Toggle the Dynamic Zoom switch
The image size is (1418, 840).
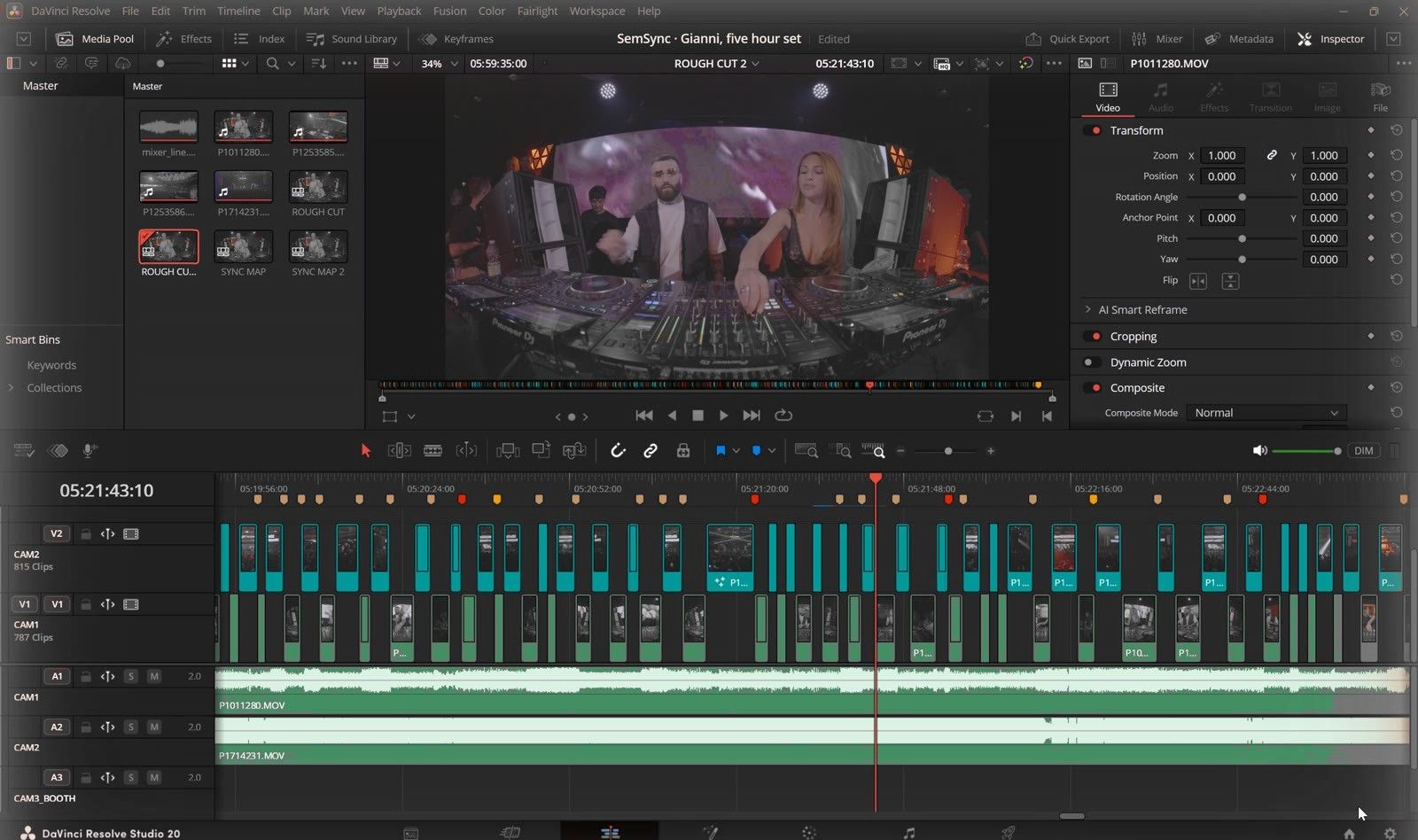pos(1092,362)
